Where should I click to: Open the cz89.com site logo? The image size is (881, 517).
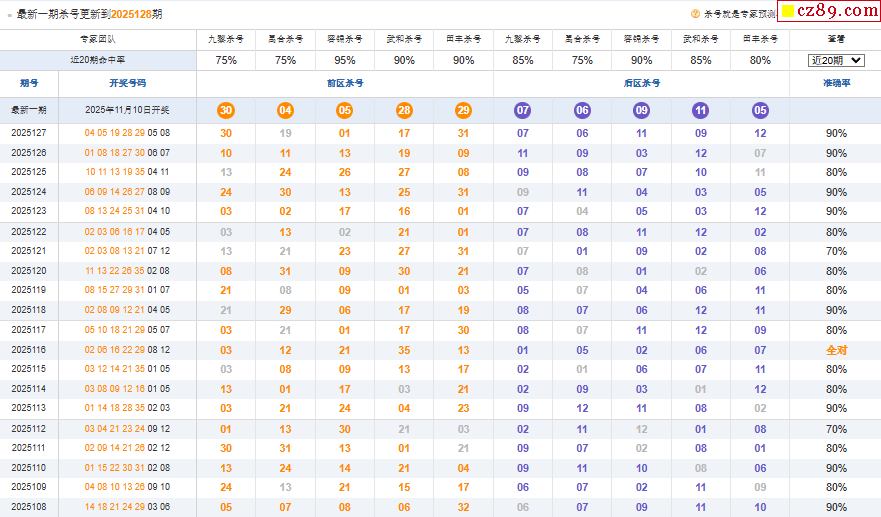point(828,12)
